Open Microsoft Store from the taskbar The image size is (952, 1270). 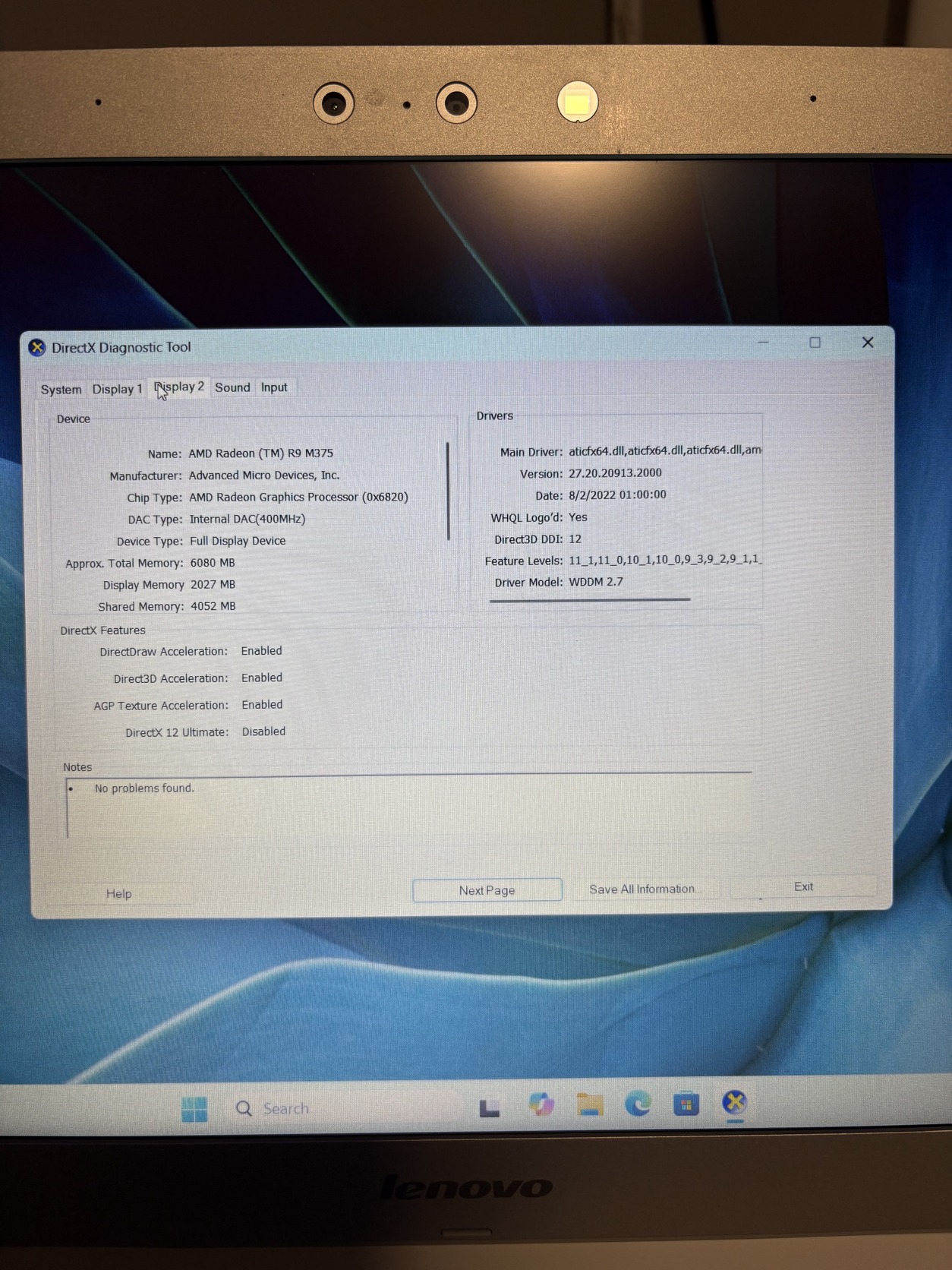pyautogui.click(x=686, y=1103)
